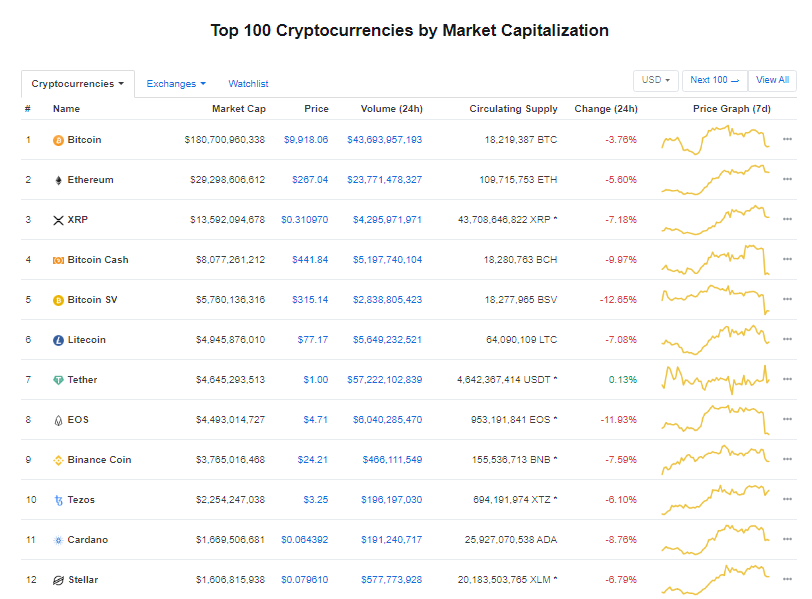Click EOS price $4.71
This screenshot has height=599, width=812.
point(315,419)
